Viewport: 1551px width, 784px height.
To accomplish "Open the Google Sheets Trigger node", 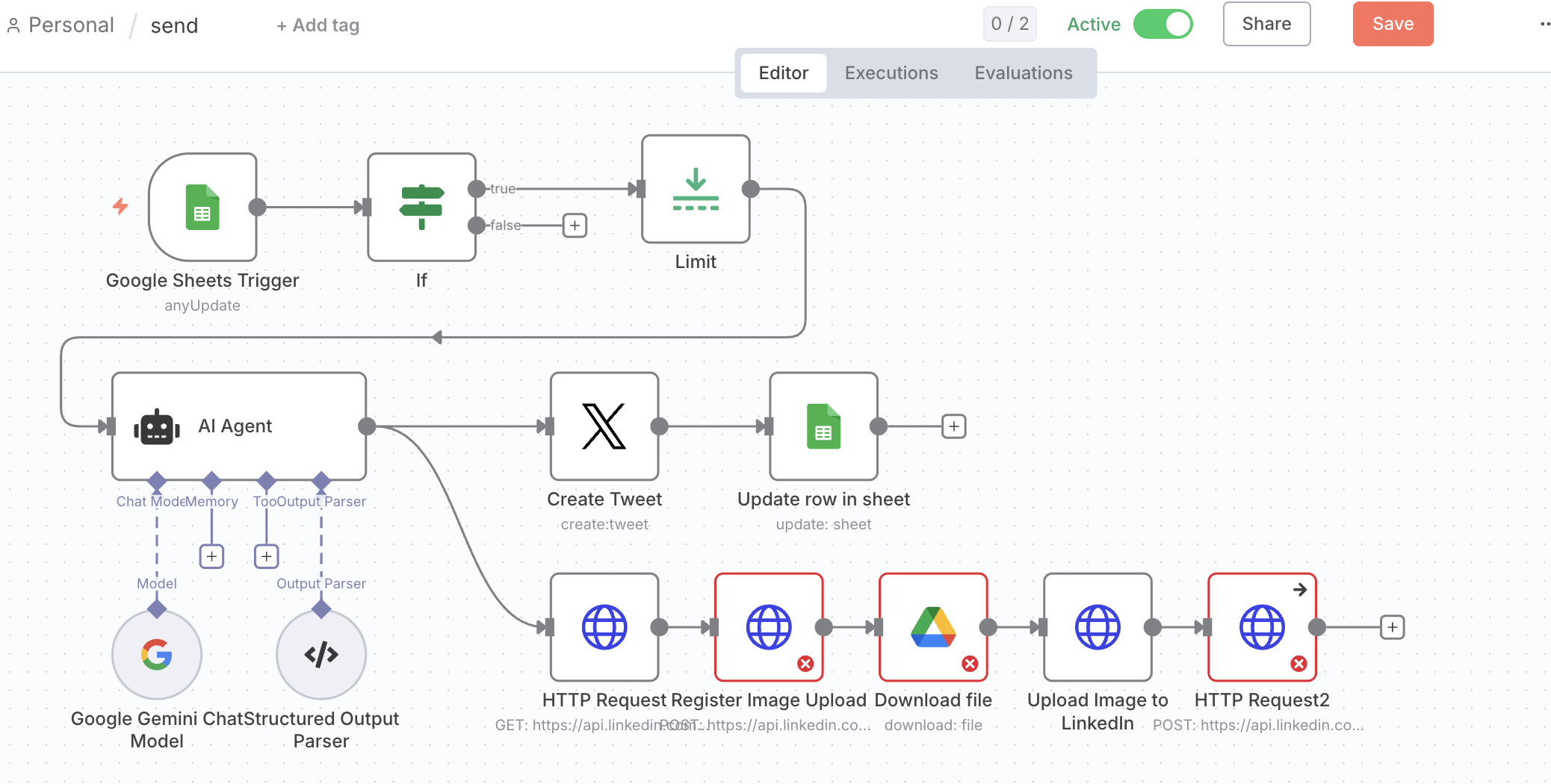I will pos(202,207).
